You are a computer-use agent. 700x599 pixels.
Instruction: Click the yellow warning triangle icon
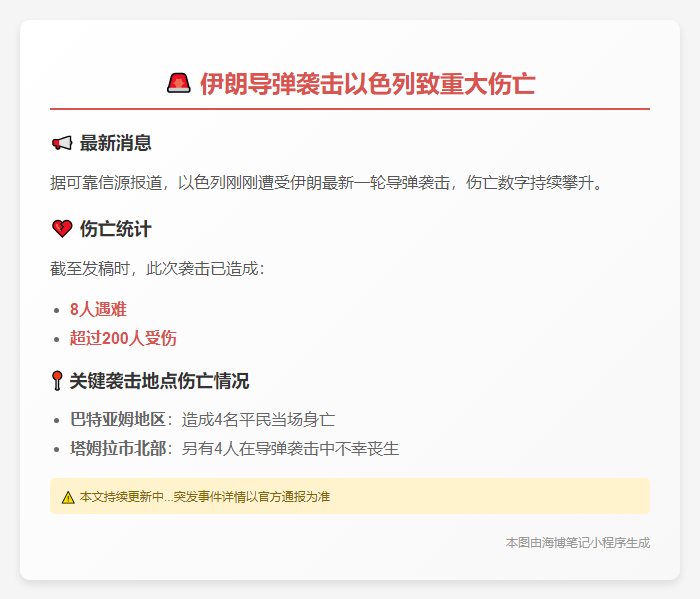pos(67,496)
